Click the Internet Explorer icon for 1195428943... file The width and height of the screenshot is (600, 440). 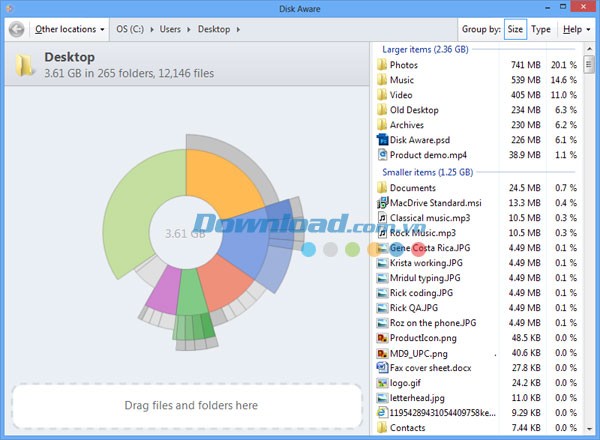click(x=382, y=412)
